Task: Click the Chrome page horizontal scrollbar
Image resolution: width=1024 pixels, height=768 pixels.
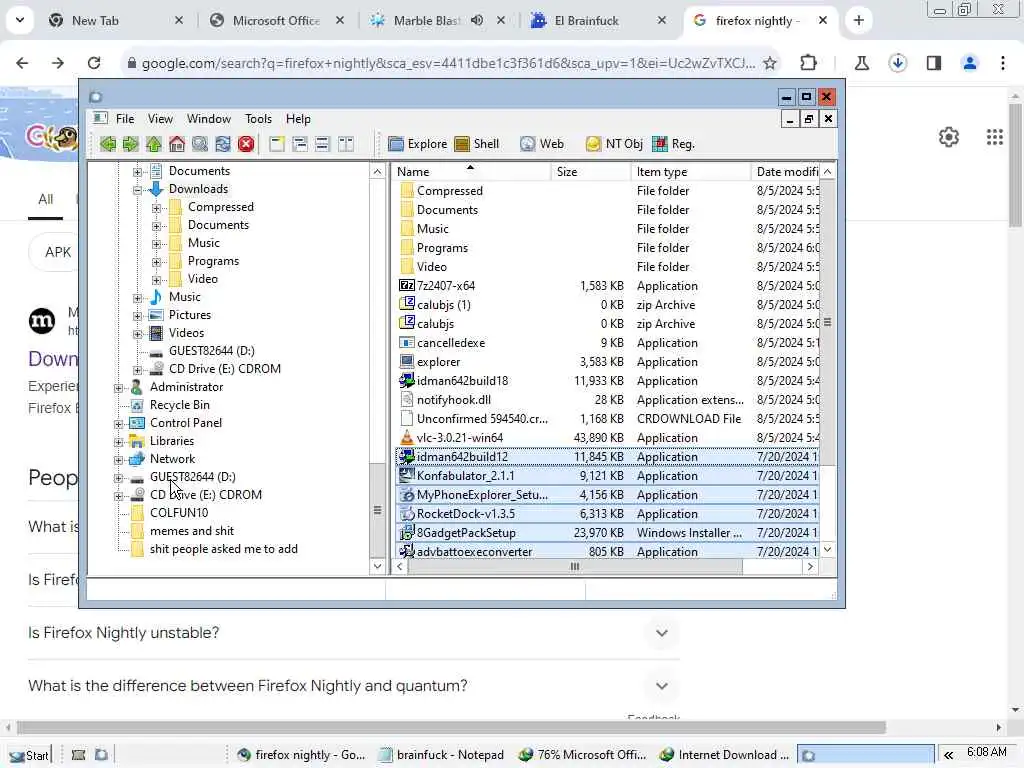Action: point(451,728)
